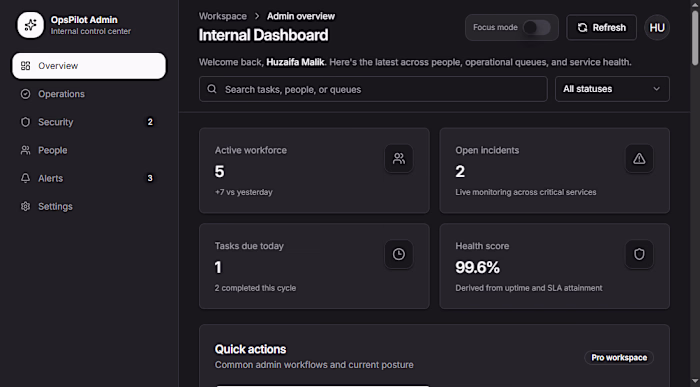Open the HU user avatar

[657, 28]
